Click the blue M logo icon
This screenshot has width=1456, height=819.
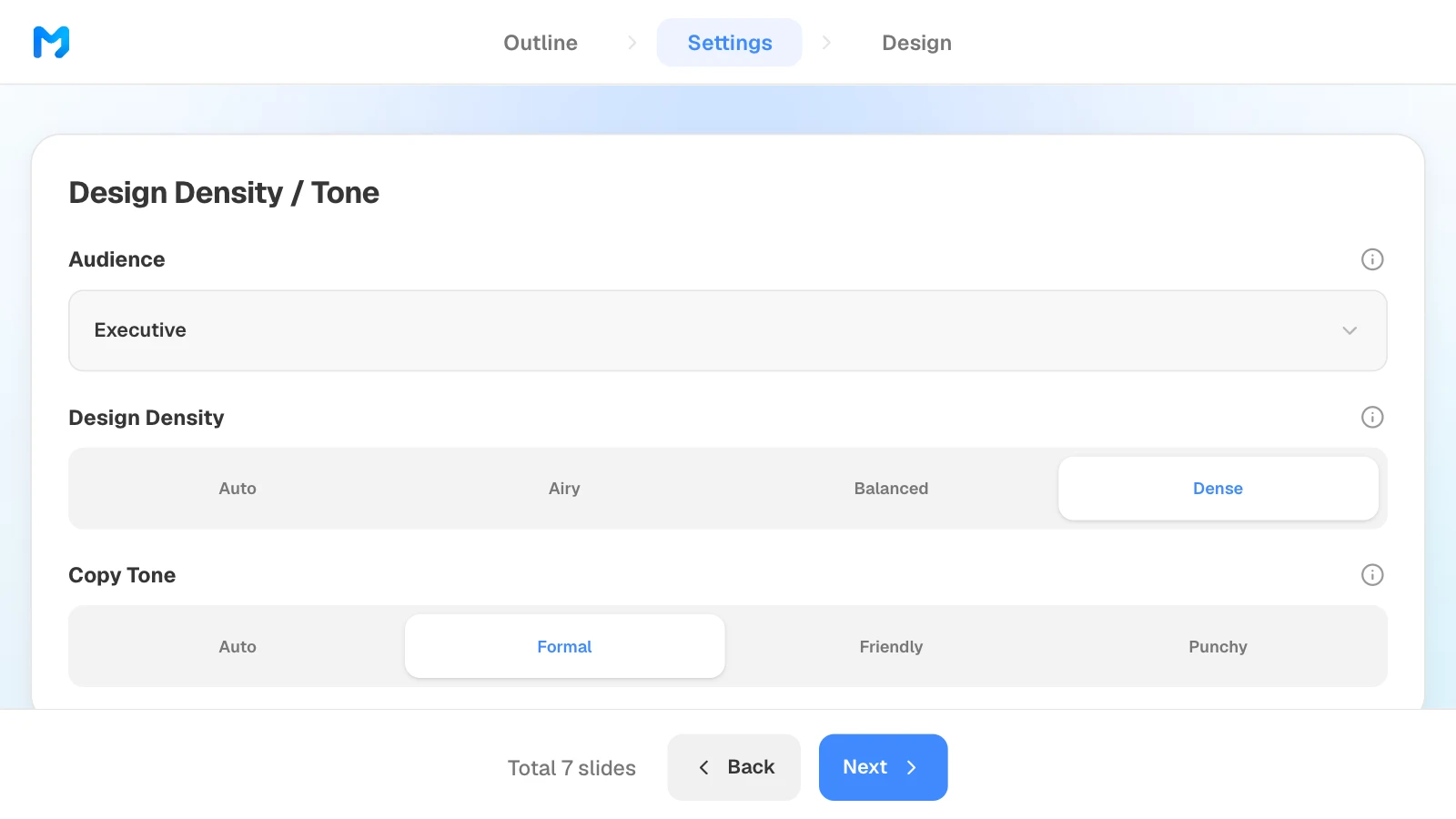[x=51, y=42]
